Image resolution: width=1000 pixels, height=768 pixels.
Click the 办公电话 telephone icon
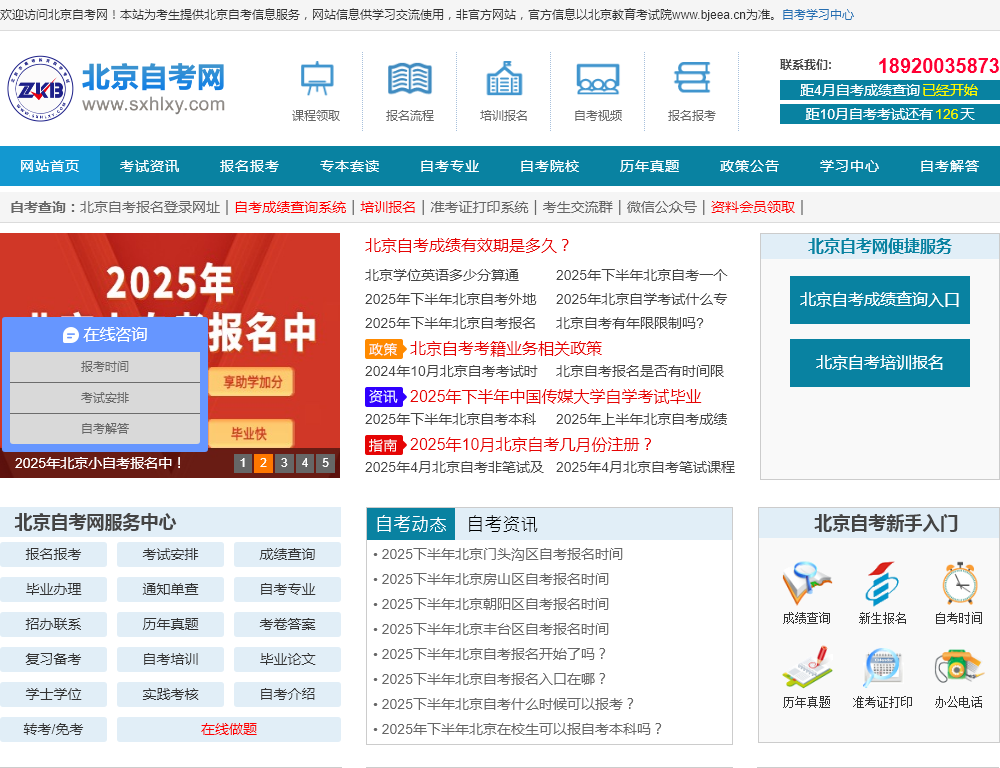(x=958, y=668)
